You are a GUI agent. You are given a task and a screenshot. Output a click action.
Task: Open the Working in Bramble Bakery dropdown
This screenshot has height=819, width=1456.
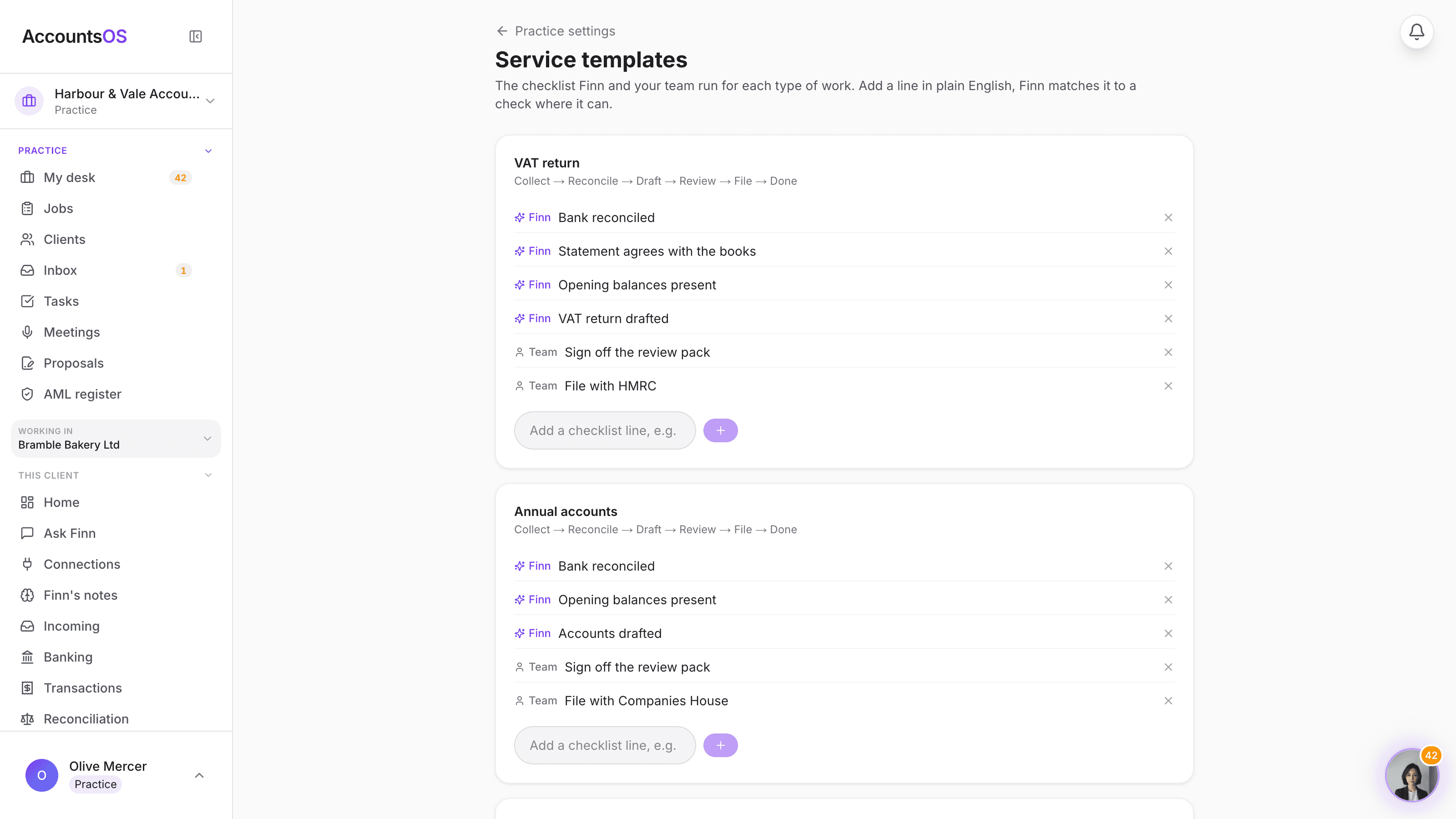click(x=116, y=439)
